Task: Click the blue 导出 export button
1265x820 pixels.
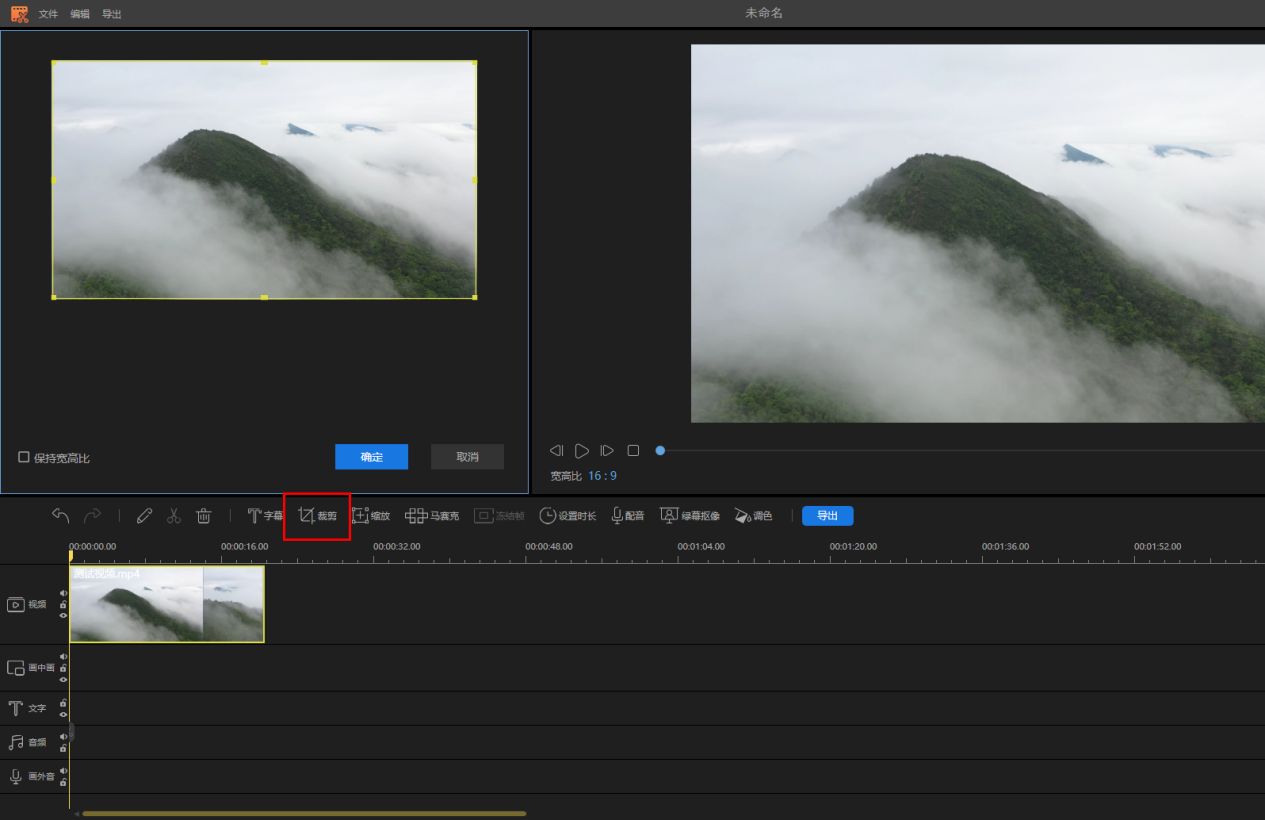Action: tap(827, 516)
